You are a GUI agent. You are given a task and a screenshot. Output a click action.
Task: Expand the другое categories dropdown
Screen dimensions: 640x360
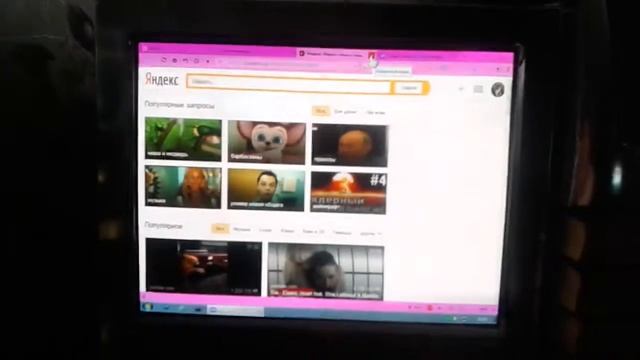(x=370, y=234)
